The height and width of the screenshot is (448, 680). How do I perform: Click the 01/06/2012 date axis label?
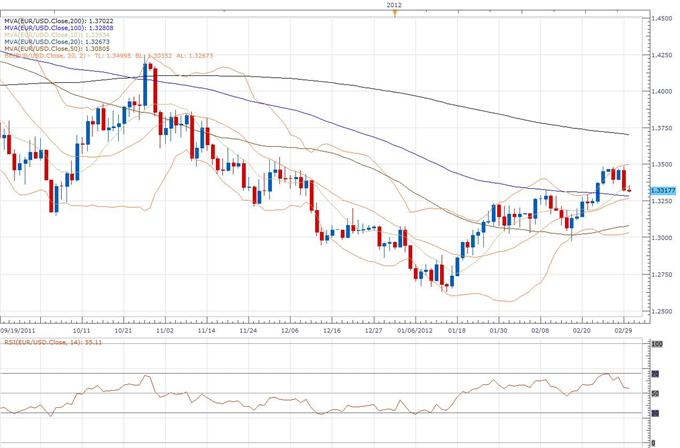pos(414,328)
